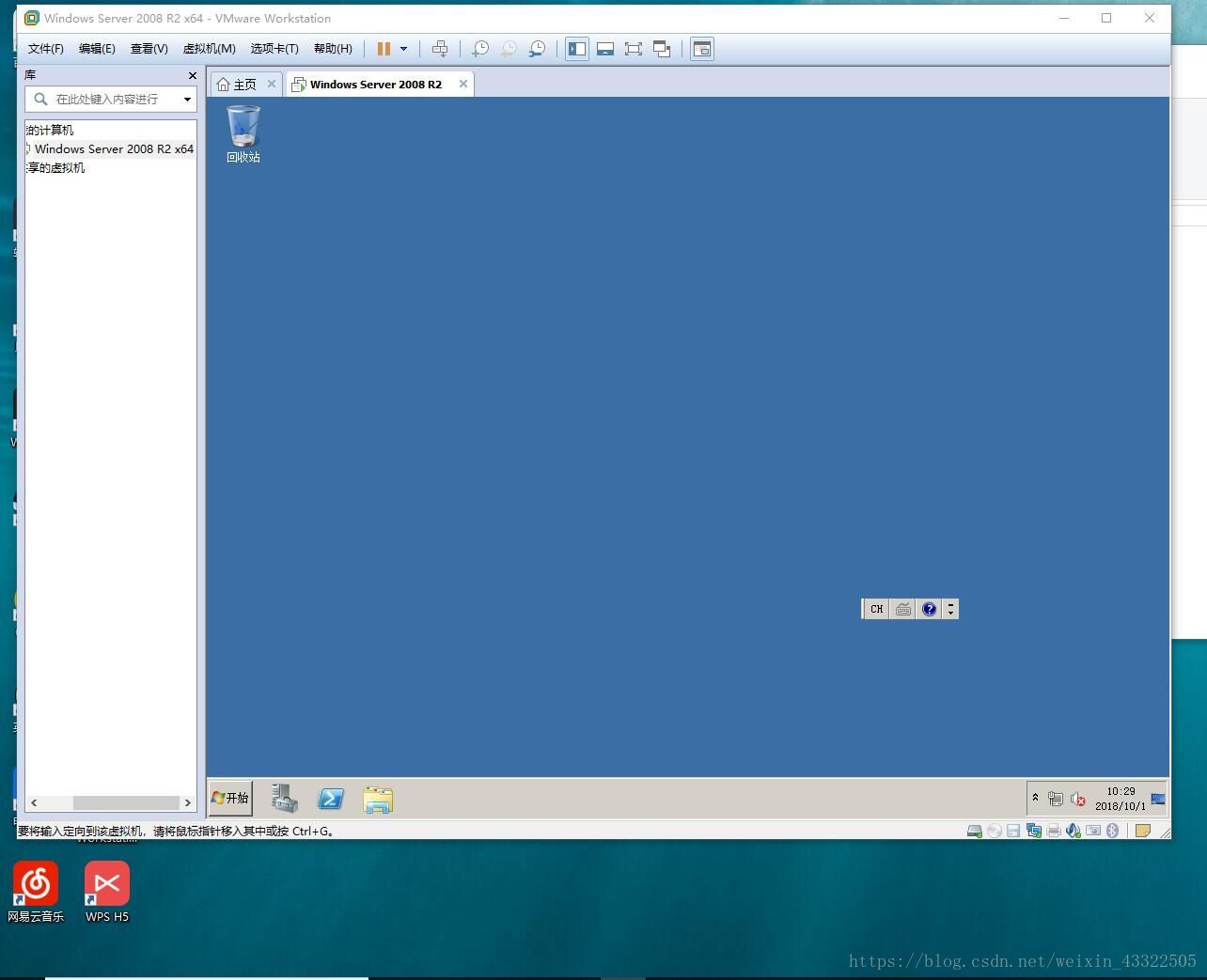Click the language bar help icon
This screenshot has width=1207, height=980.
click(930, 609)
